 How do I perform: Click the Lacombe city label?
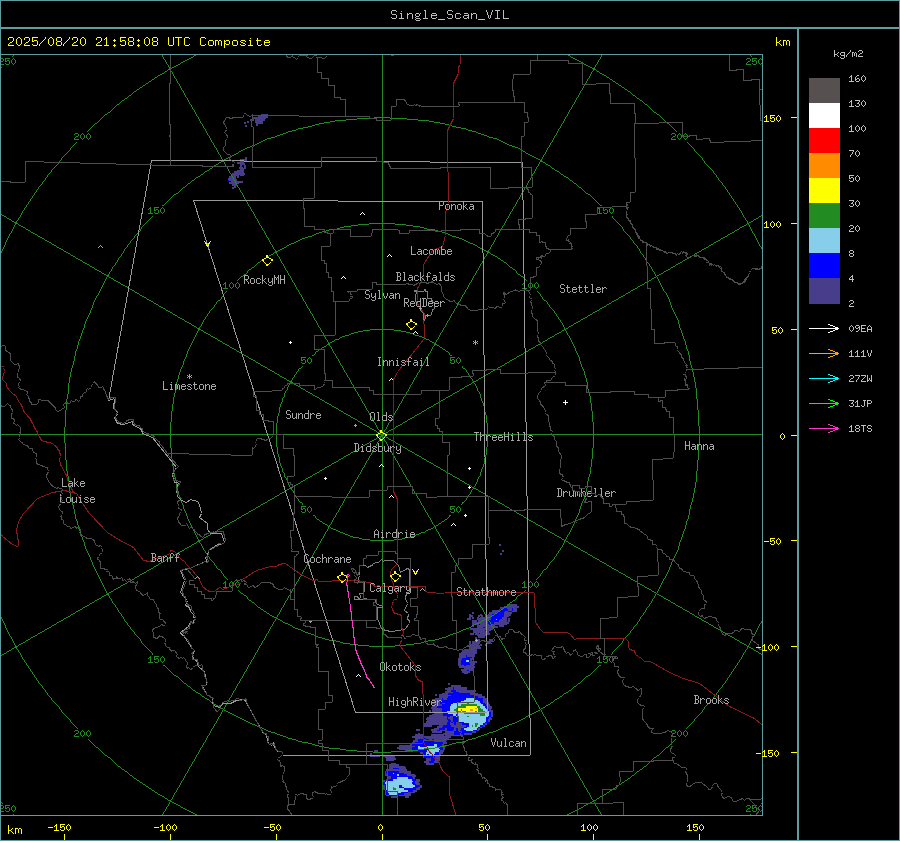(x=431, y=251)
